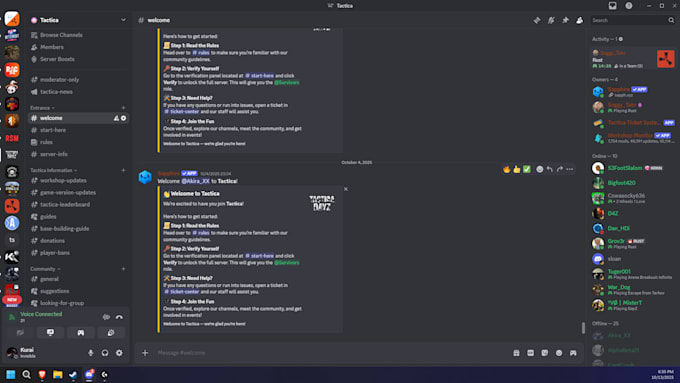Open the sticker picker

pos(545,353)
